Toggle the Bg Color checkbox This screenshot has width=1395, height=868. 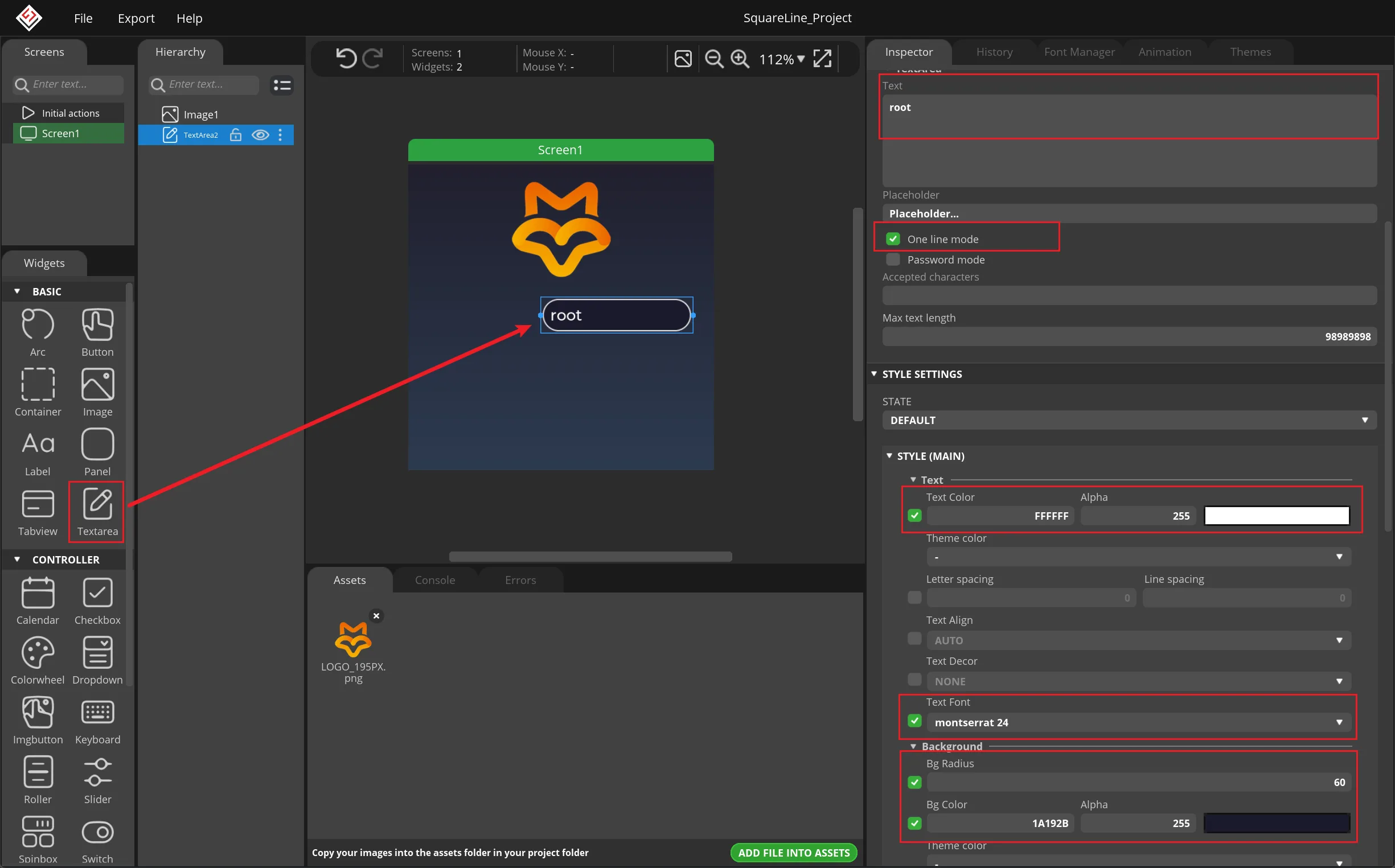click(x=914, y=823)
